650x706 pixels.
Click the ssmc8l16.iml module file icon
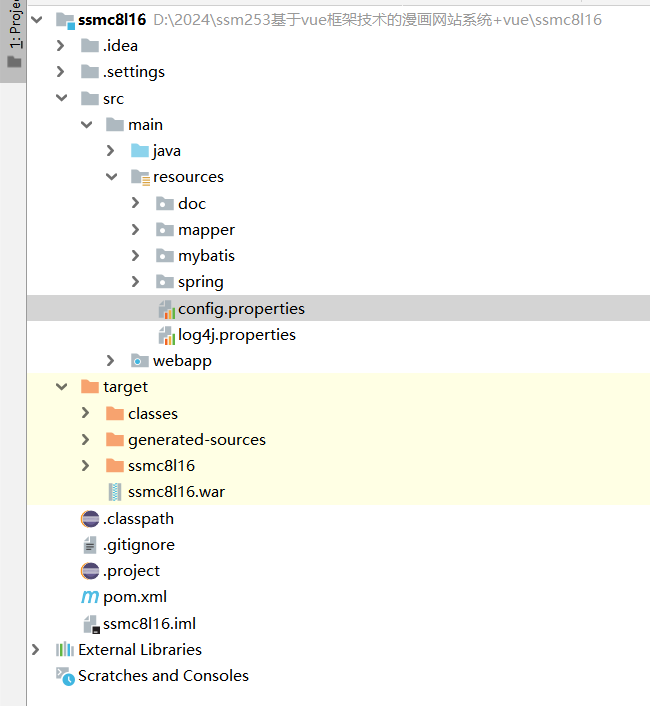coord(90,624)
